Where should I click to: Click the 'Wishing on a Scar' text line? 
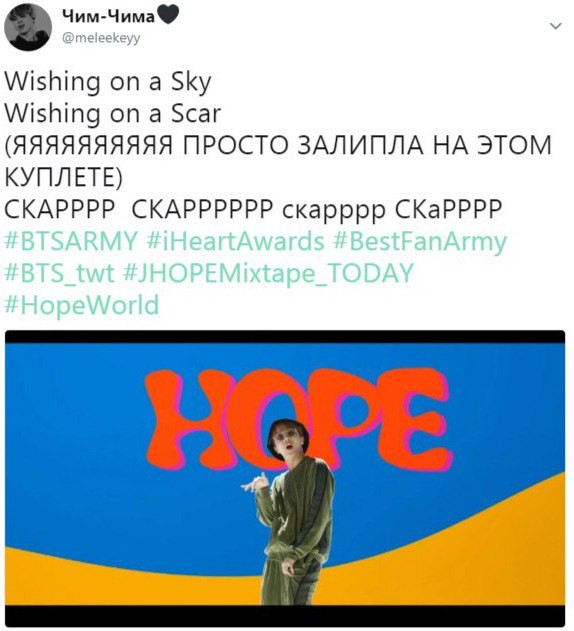tap(113, 114)
